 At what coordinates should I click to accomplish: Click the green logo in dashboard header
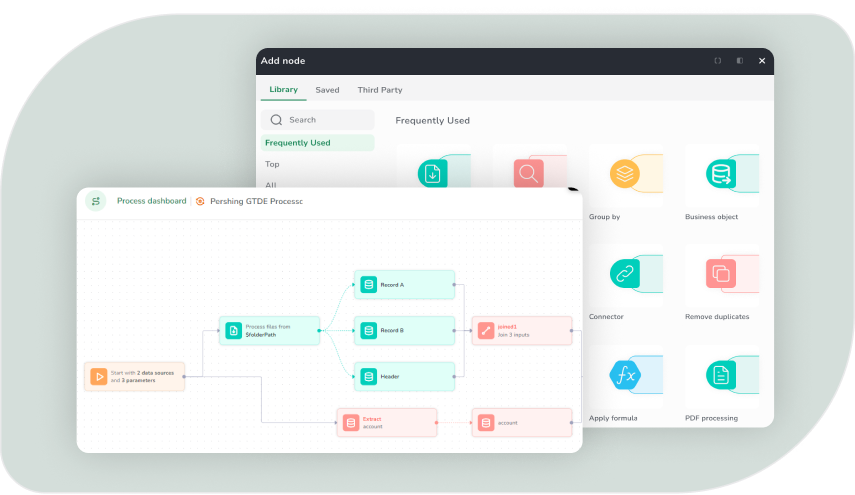click(96, 201)
